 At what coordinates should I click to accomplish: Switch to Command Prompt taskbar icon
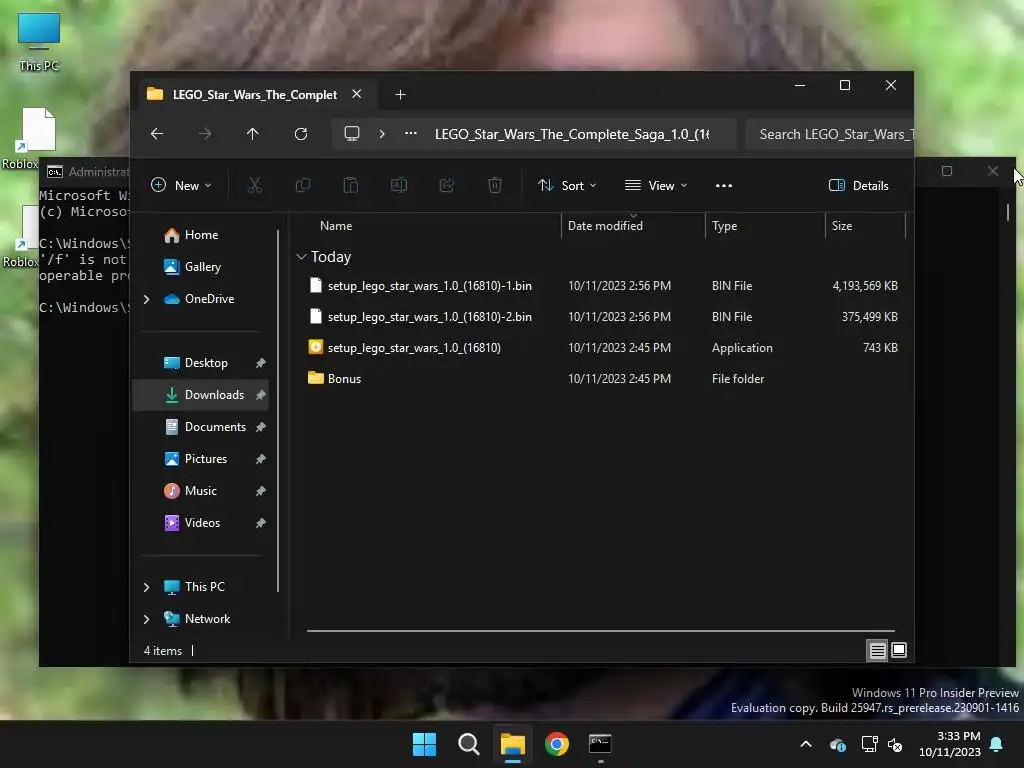tap(600, 744)
